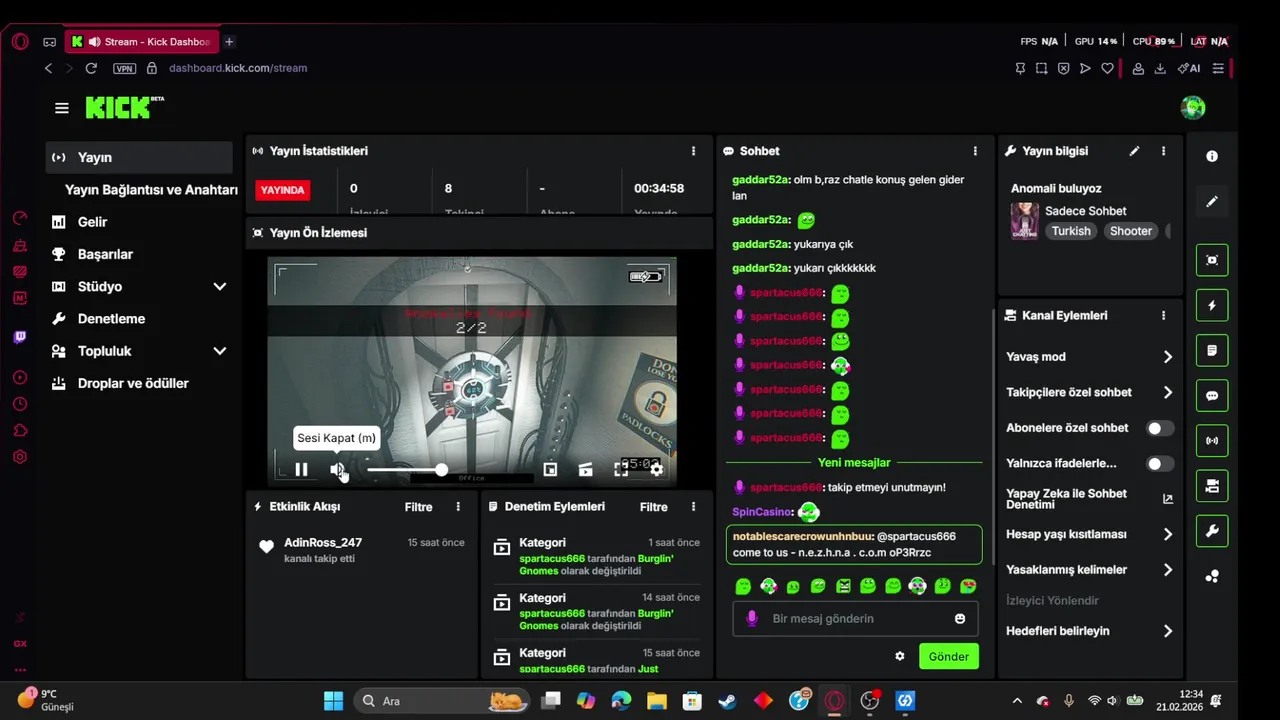Adjust the preview volume slider
1280x720 pixels.
click(407, 470)
